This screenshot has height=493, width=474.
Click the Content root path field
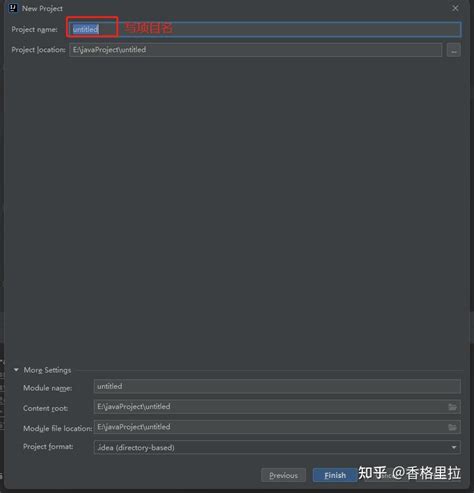pyautogui.click(x=277, y=407)
